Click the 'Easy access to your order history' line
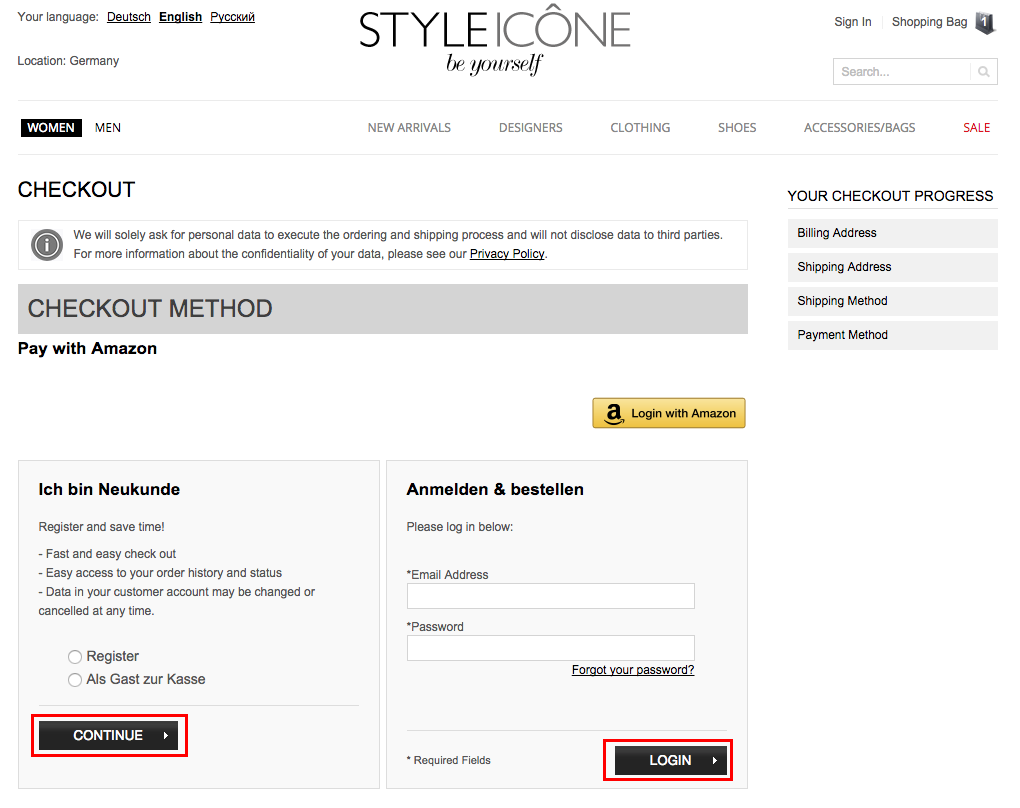Viewport: 1020px width, 808px height. point(160,572)
